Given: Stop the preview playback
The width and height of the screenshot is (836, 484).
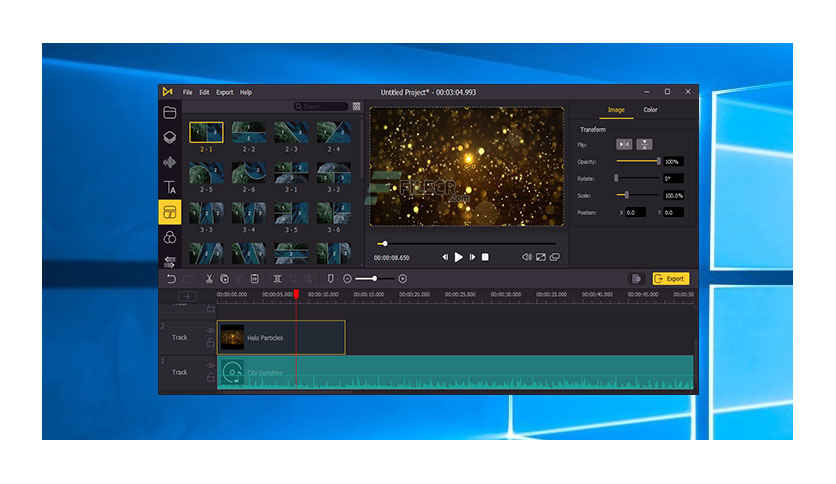Looking at the screenshot, I should point(485,257).
